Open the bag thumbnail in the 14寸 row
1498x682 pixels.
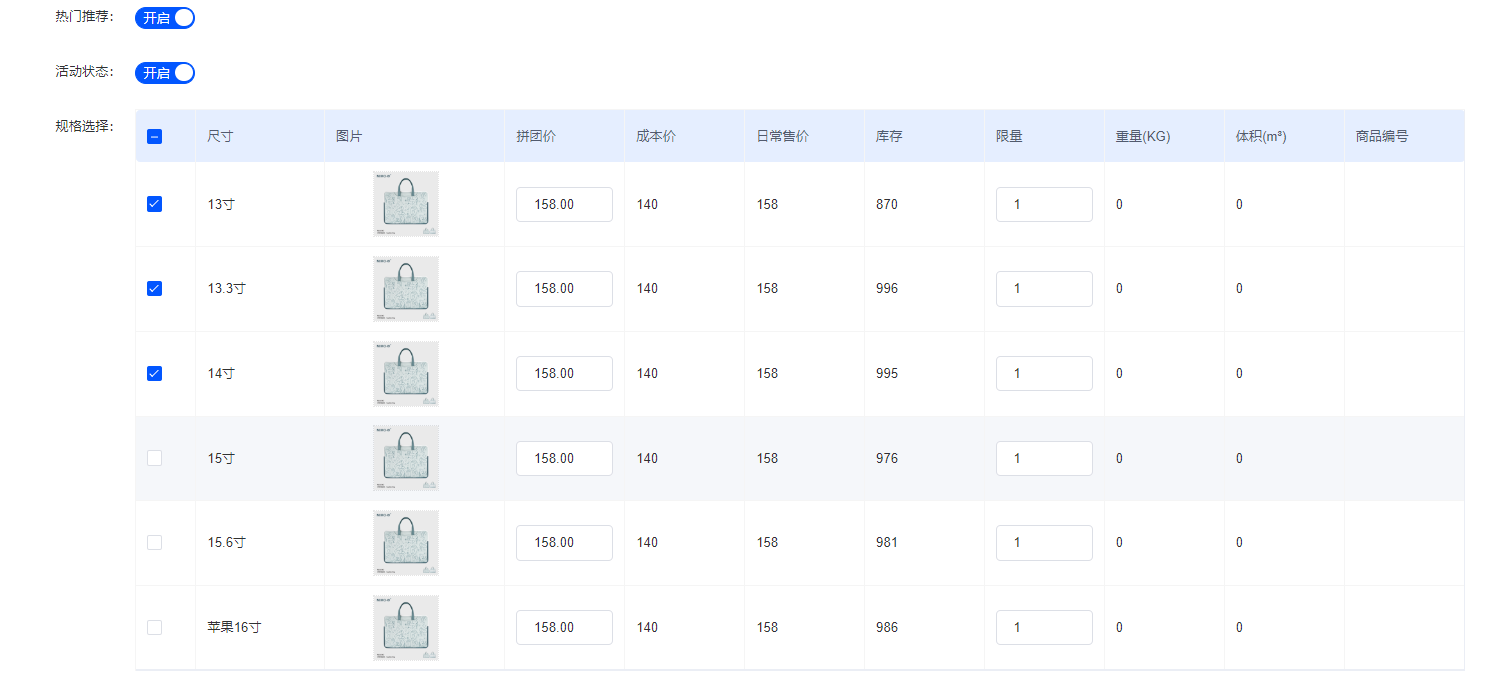pos(406,373)
